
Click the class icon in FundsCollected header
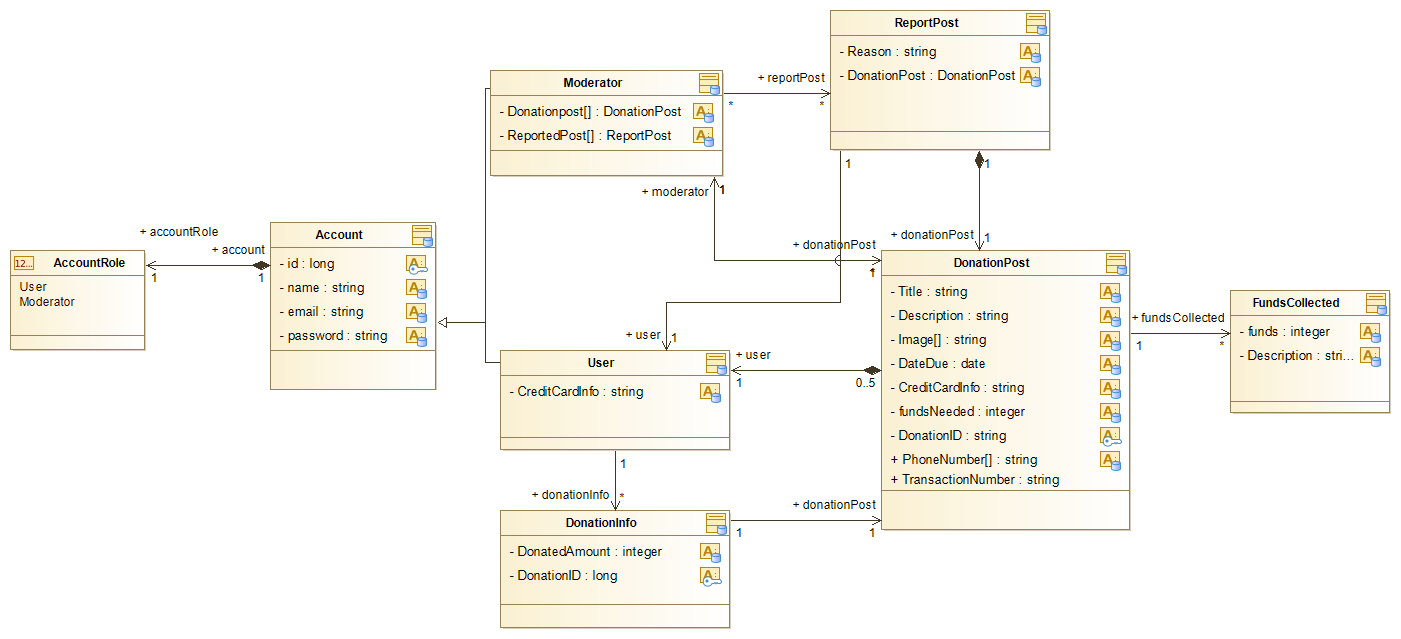(x=1376, y=303)
